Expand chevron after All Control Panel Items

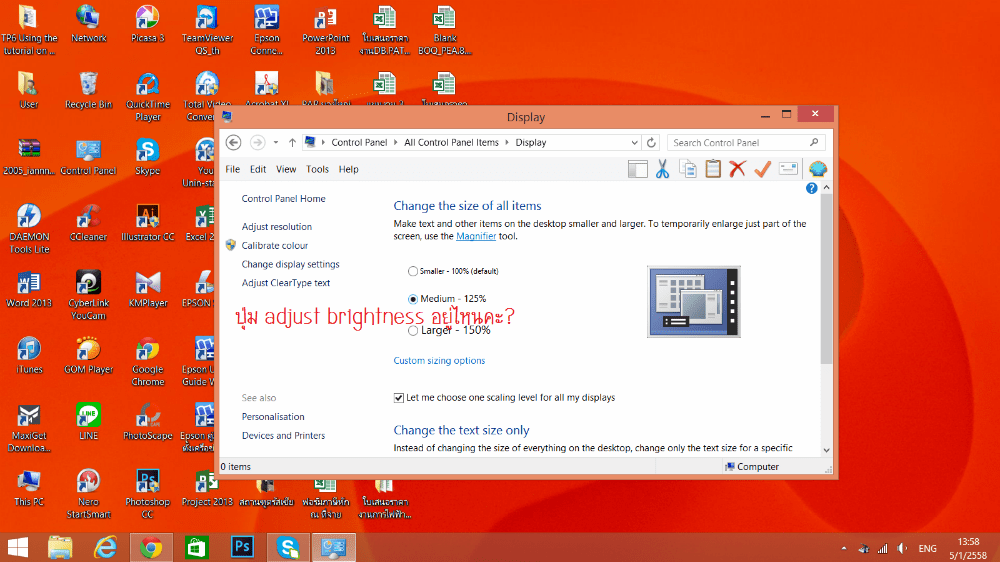pos(507,142)
